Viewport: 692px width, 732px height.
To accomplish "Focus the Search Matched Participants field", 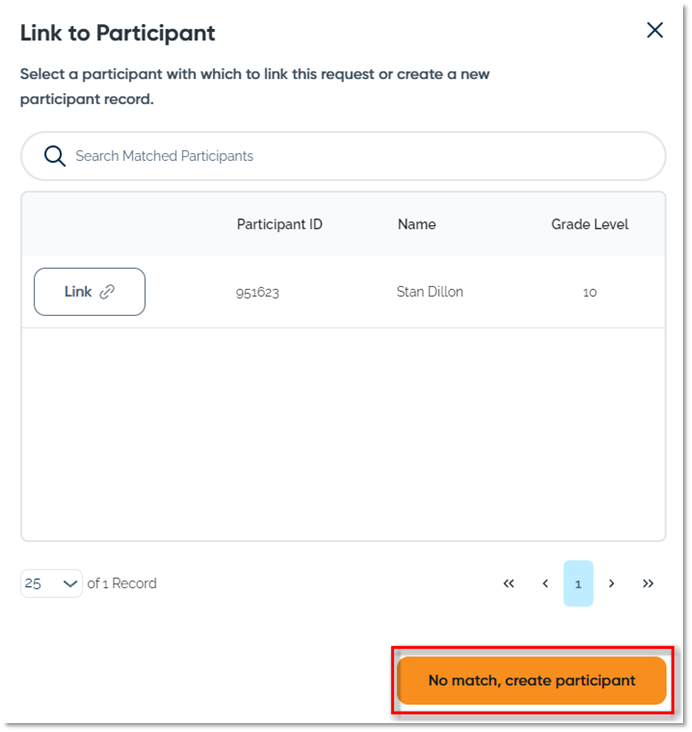I will [x=360, y=156].
